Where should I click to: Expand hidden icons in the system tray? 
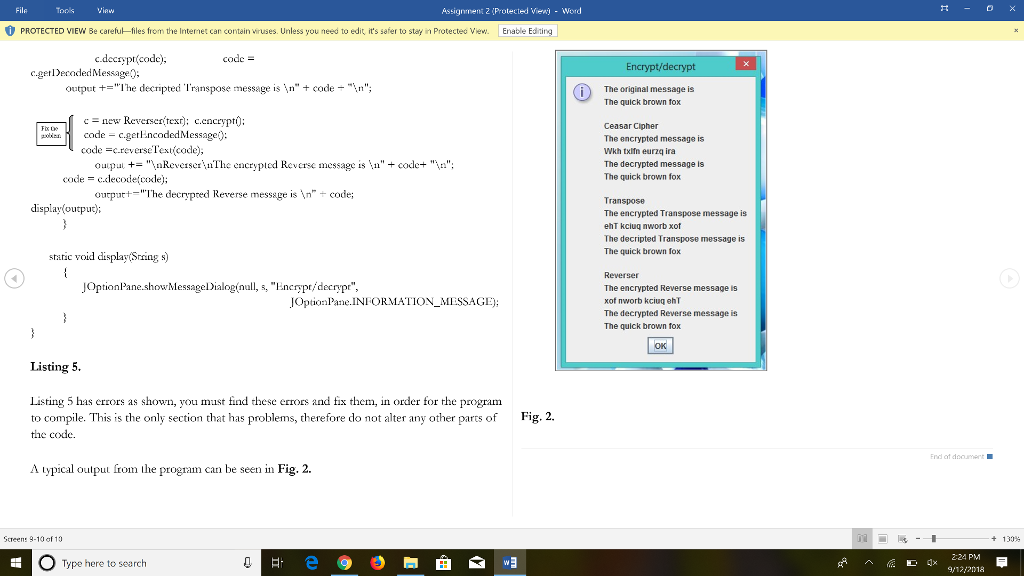point(870,562)
